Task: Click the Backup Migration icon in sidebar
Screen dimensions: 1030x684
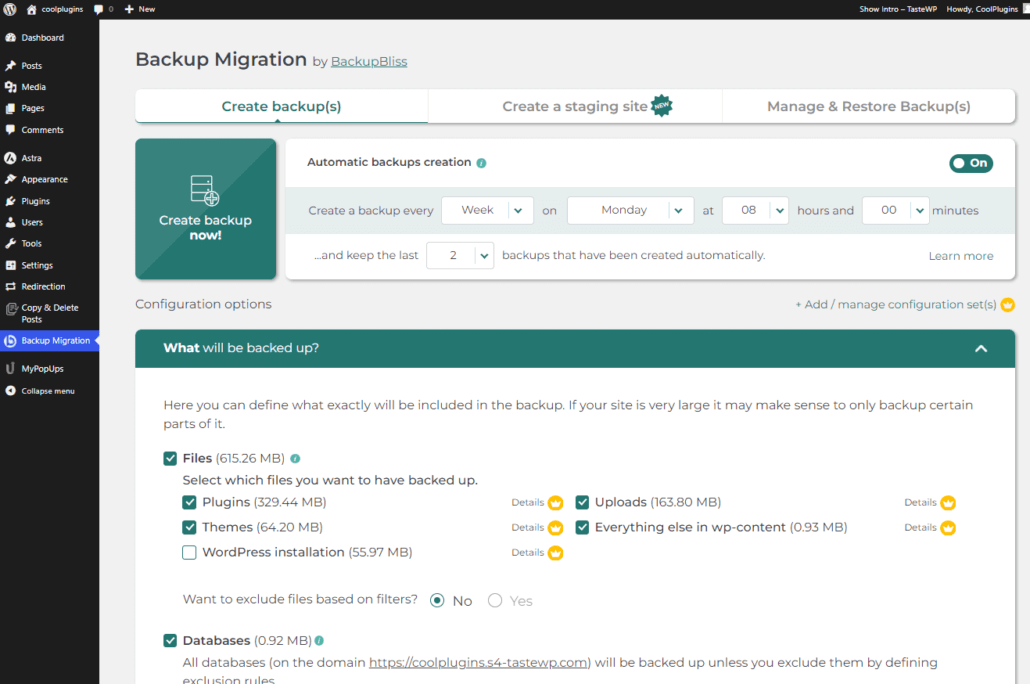Action: 11,340
